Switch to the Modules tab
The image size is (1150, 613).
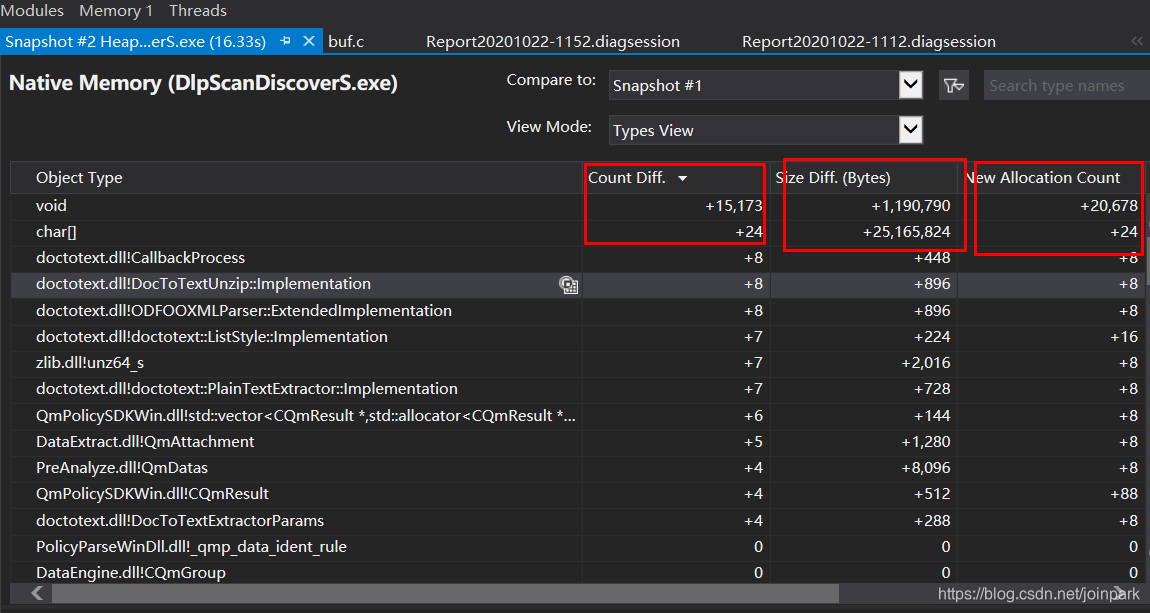pos(32,10)
